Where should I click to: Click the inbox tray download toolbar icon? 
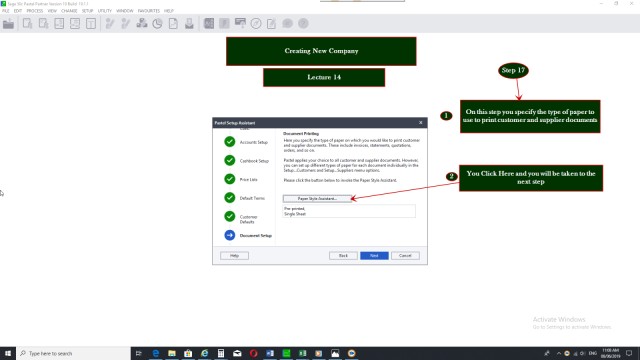coord(189,24)
